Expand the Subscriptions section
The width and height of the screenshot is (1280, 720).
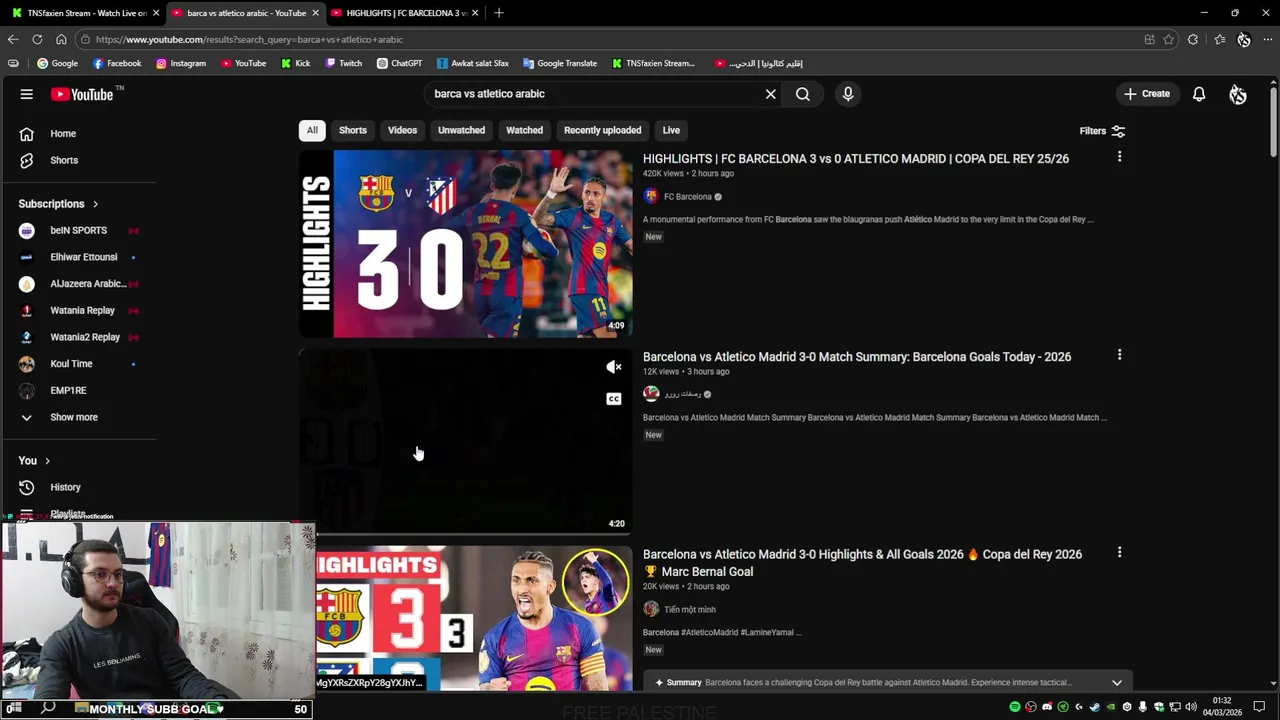coord(58,204)
